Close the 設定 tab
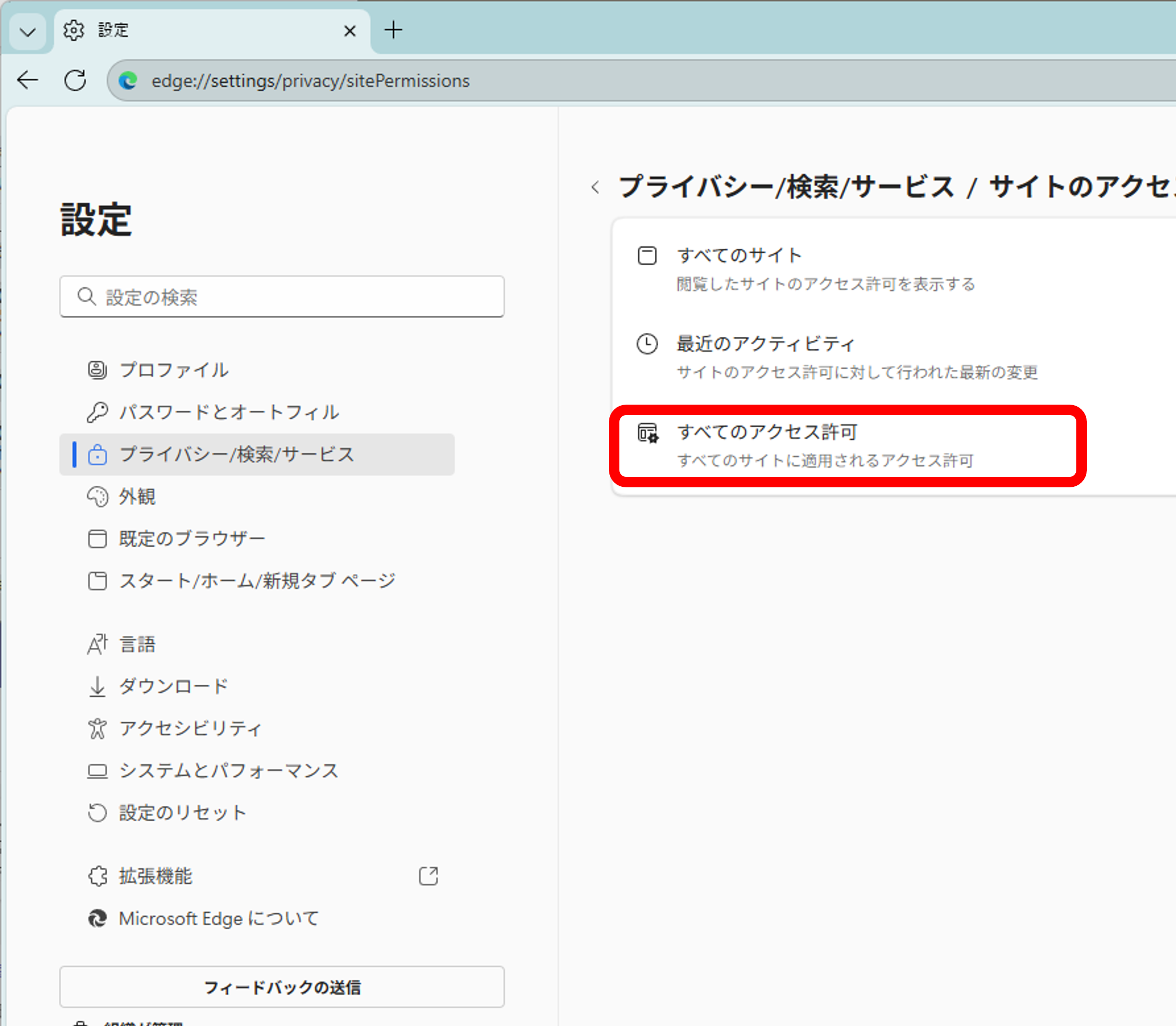Screen dimensions: 1176x1026 350,31
